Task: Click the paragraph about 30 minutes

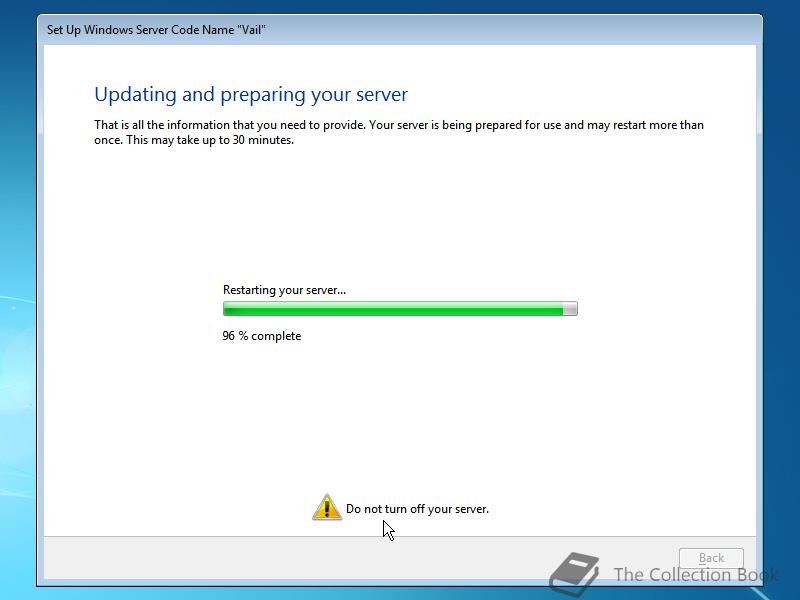Action: (398, 132)
